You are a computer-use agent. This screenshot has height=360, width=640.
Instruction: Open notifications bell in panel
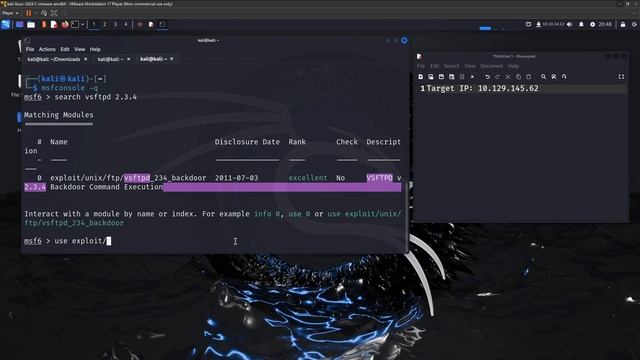[581, 24]
